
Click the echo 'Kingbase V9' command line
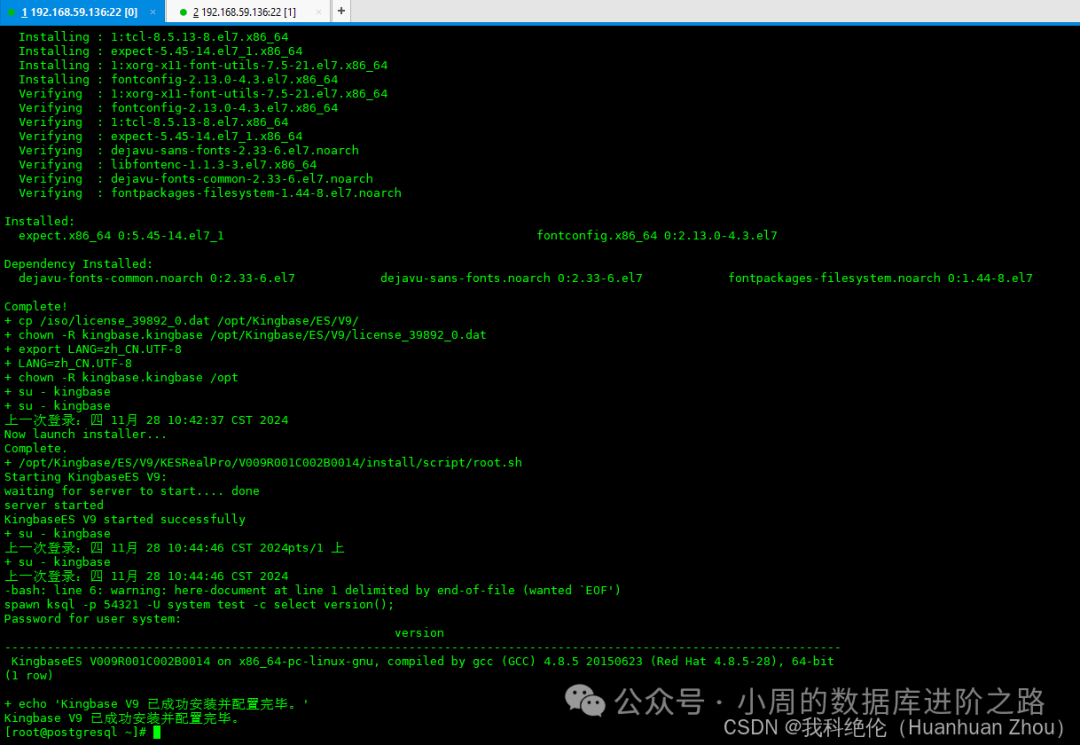click(x=156, y=704)
